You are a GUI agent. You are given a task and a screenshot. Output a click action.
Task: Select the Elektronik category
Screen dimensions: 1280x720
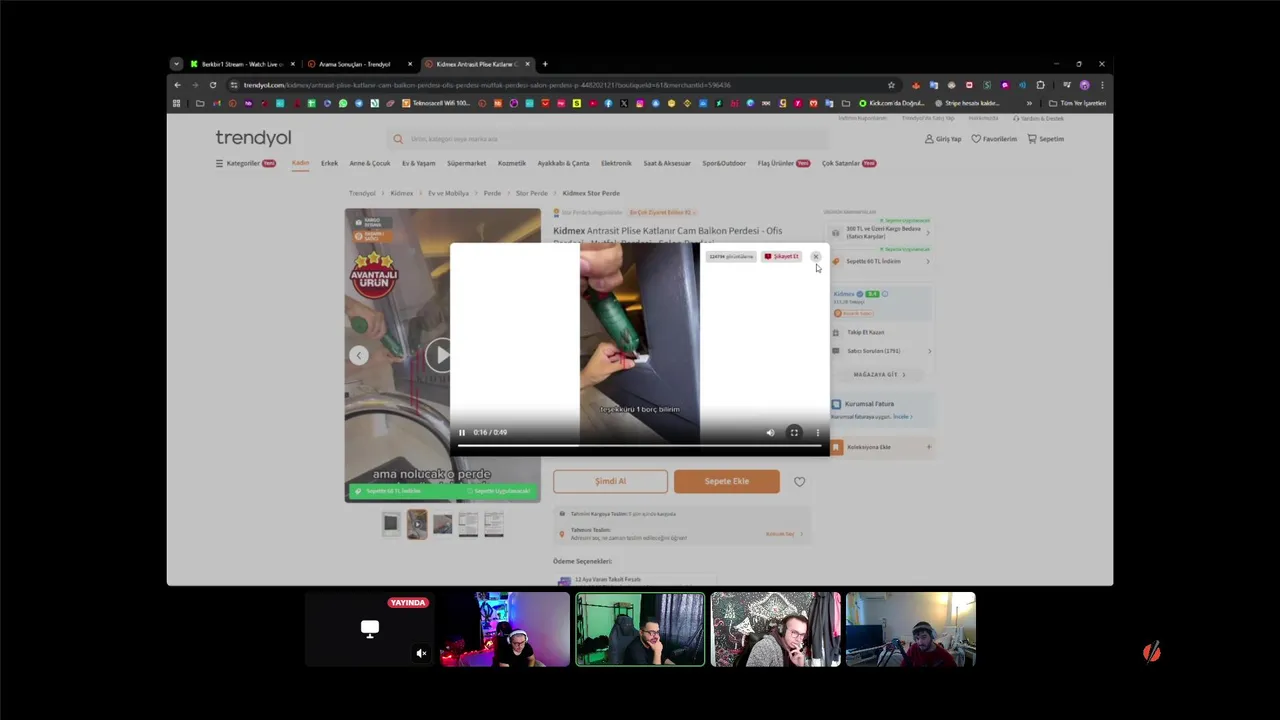point(616,163)
